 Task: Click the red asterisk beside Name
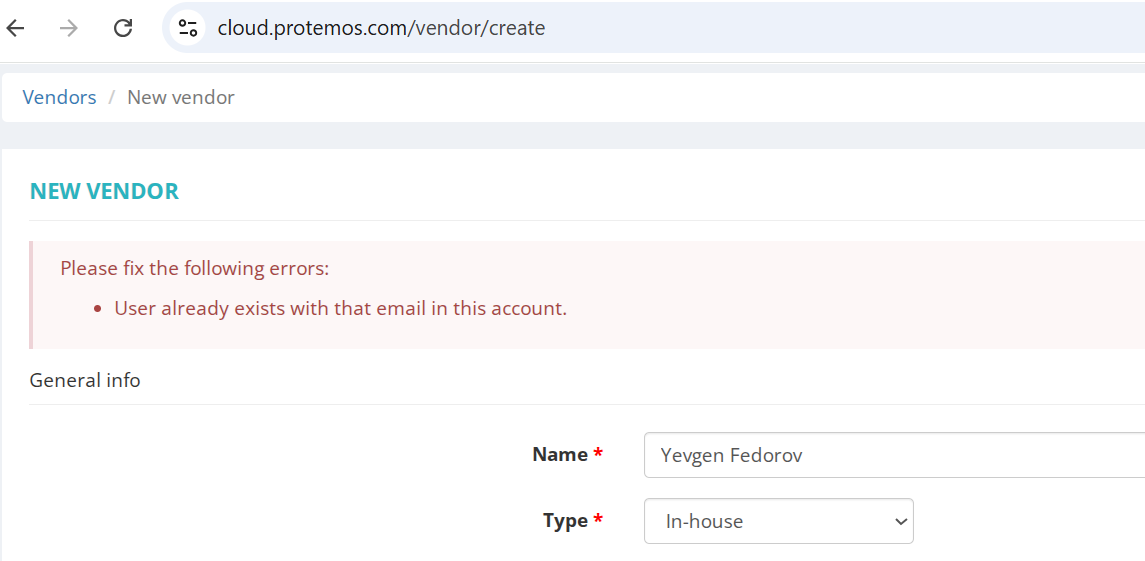598,455
